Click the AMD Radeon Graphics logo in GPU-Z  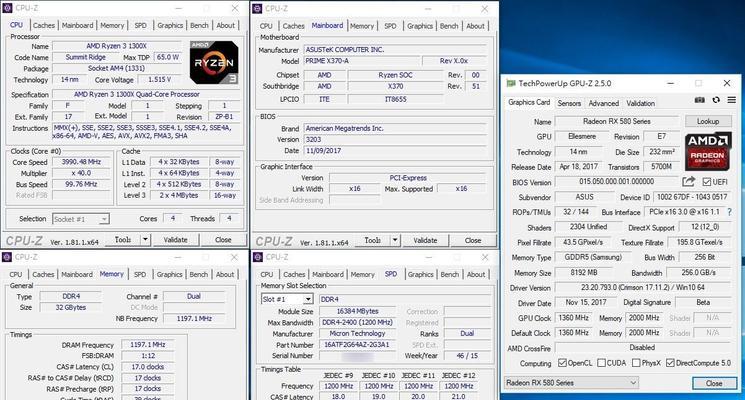[707, 152]
